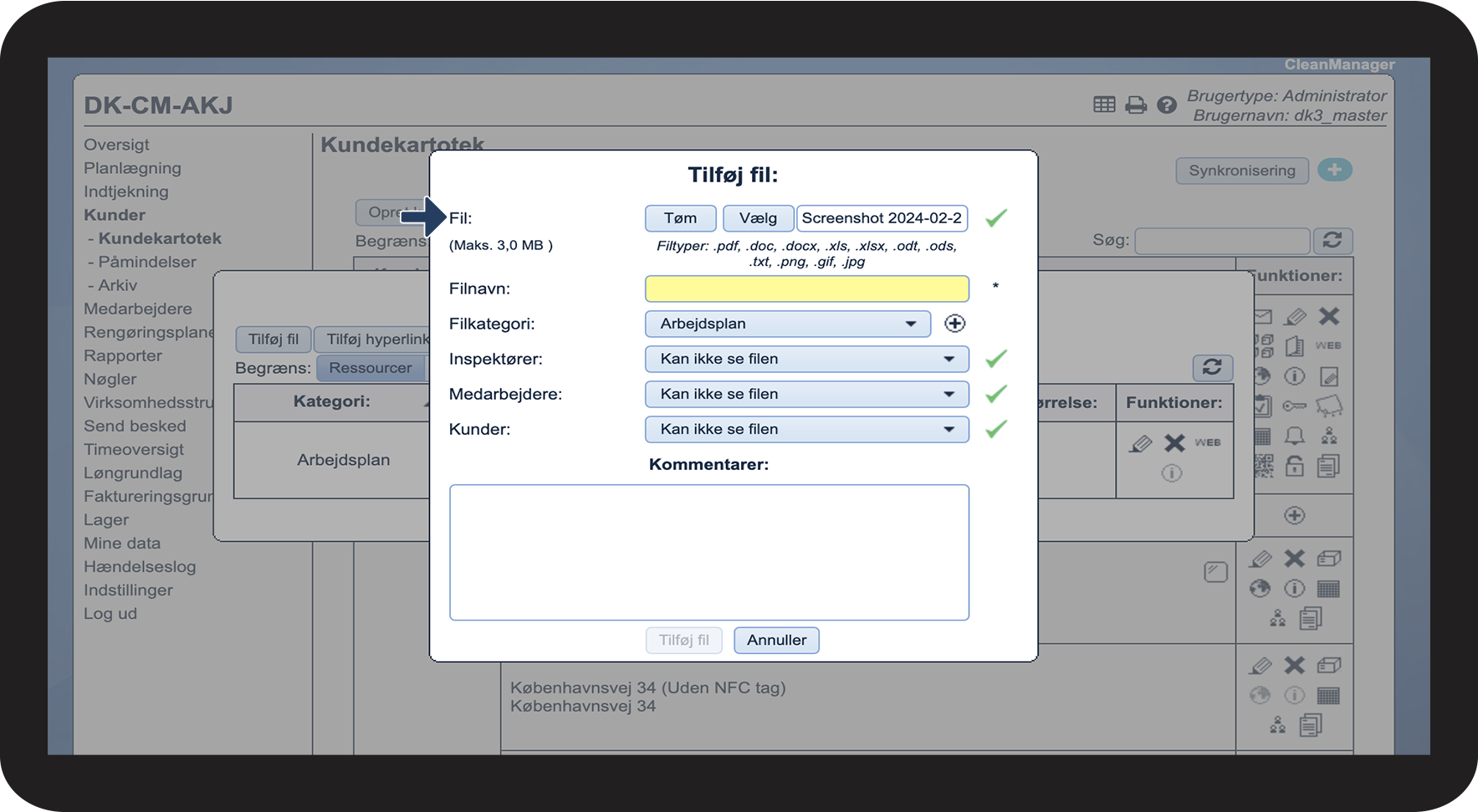Click Log ud in the sidebar
This screenshot has height=812, width=1478.
click(x=110, y=613)
